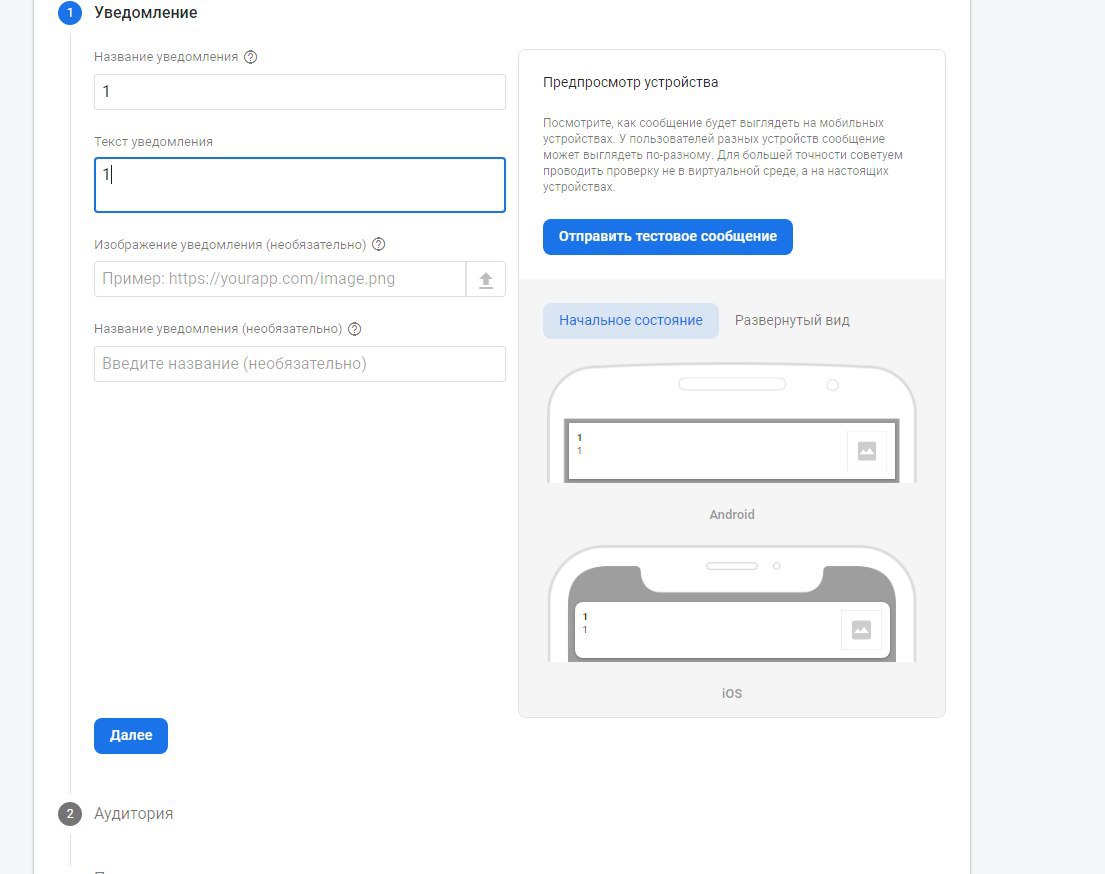Click step 2 circle Аудитория
1105x874 pixels.
click(70, 813)
